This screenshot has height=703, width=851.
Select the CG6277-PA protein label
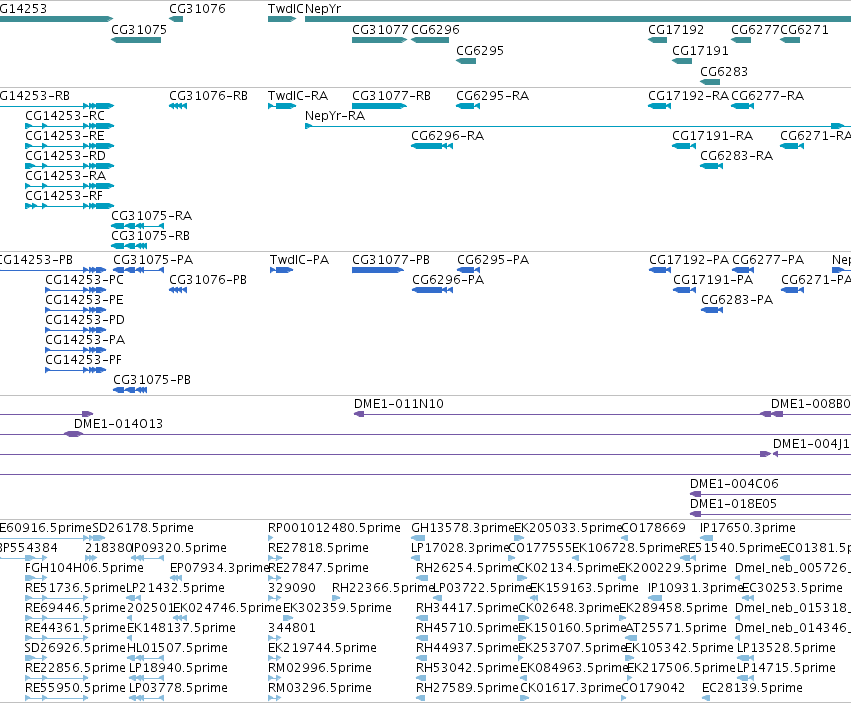point(768,260)
